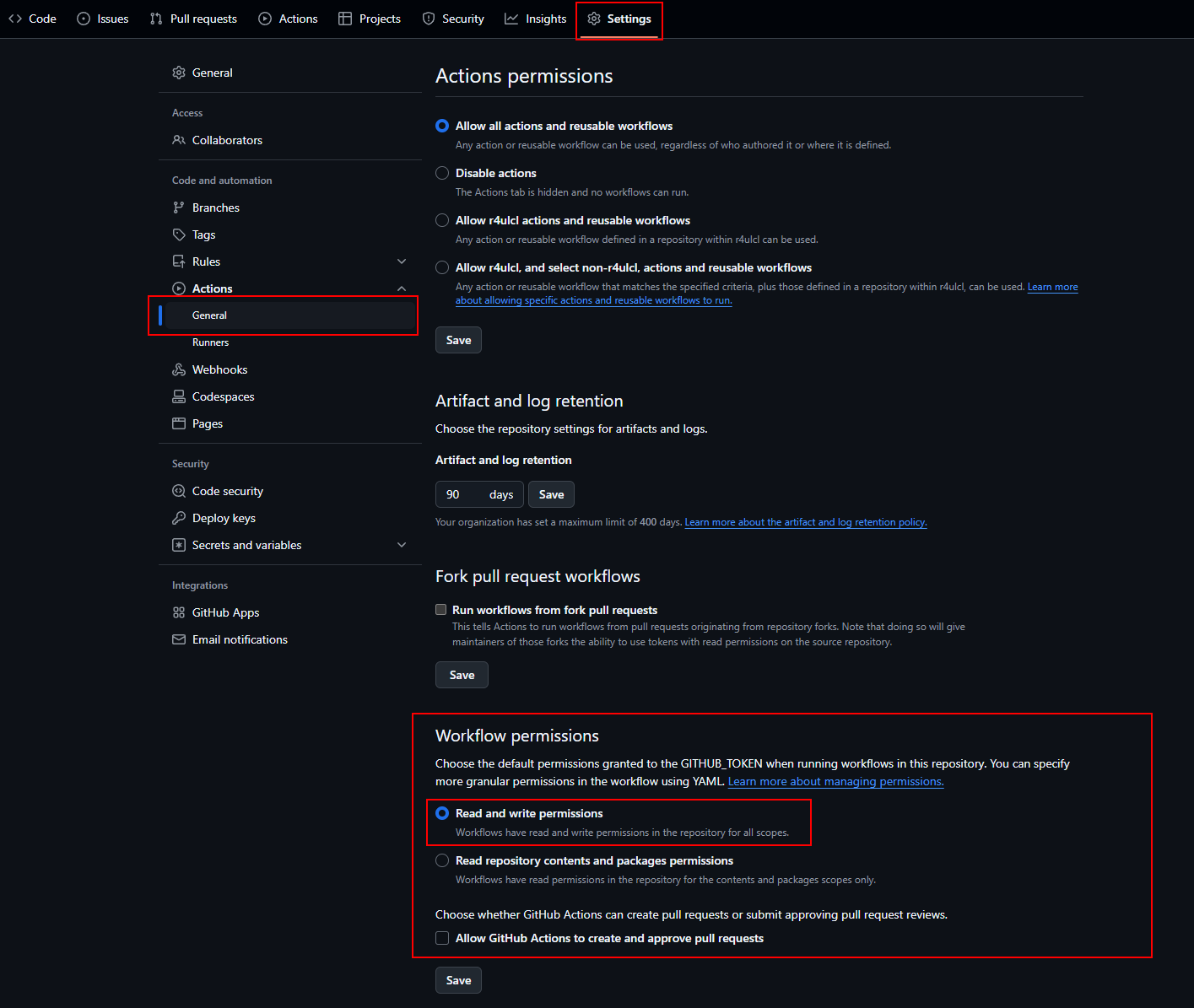The width and height of the screenshot is (1194, 1008).
Task: Expand the Rules section
Action: click(402, 261)
